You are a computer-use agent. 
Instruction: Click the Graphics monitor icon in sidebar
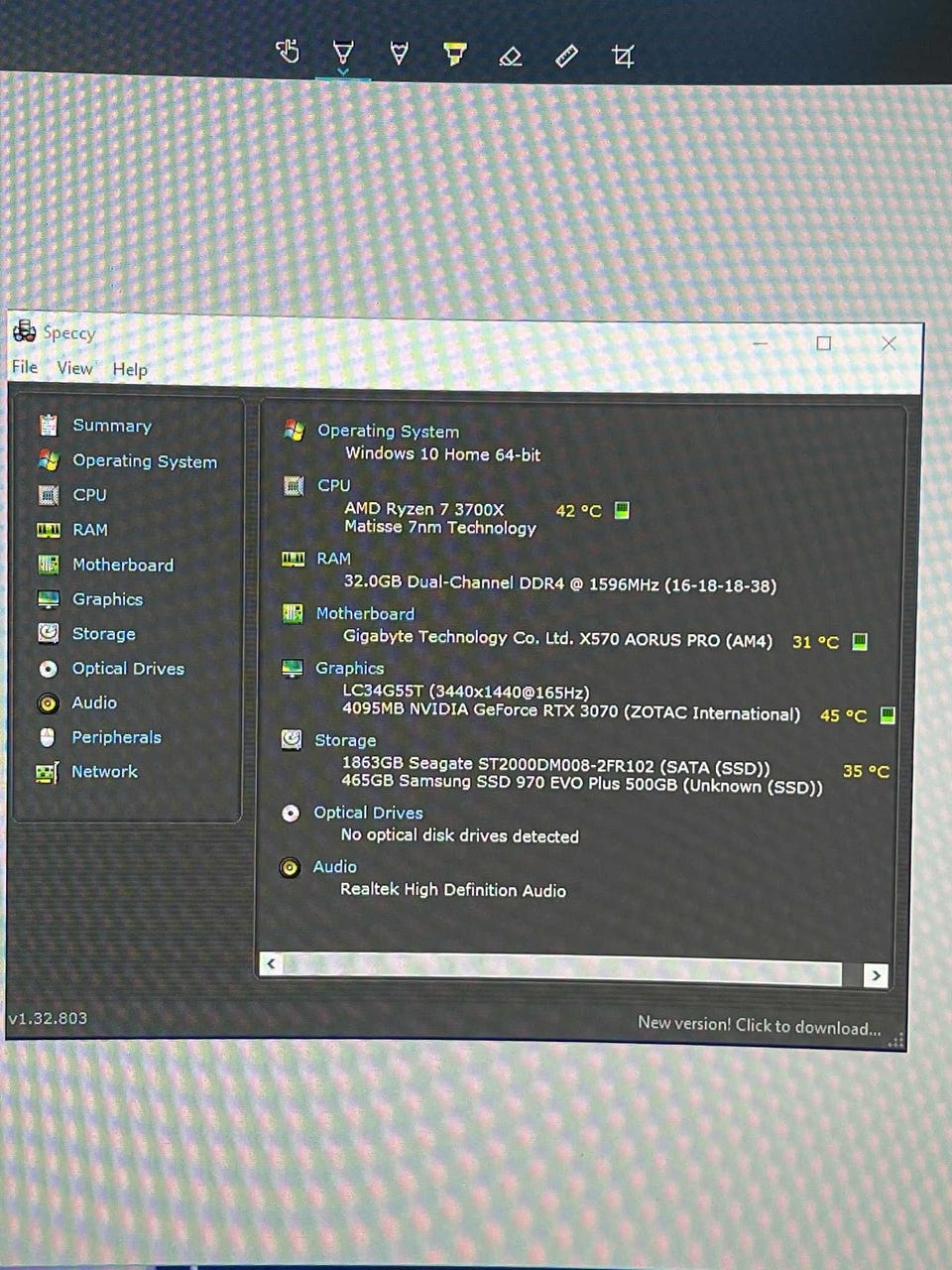coord(48,599)
